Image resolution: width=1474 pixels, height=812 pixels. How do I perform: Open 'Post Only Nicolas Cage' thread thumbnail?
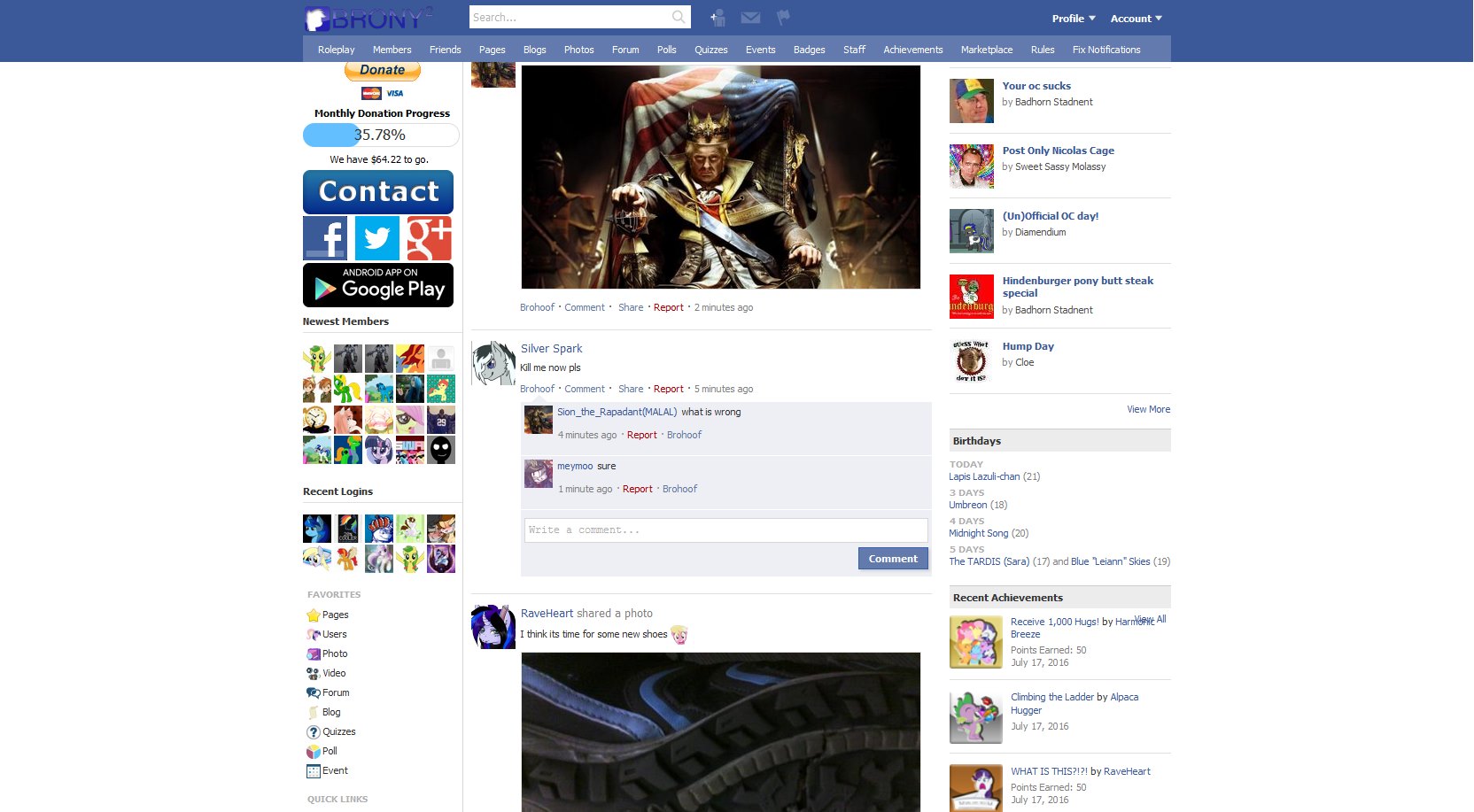click(972, 166)
